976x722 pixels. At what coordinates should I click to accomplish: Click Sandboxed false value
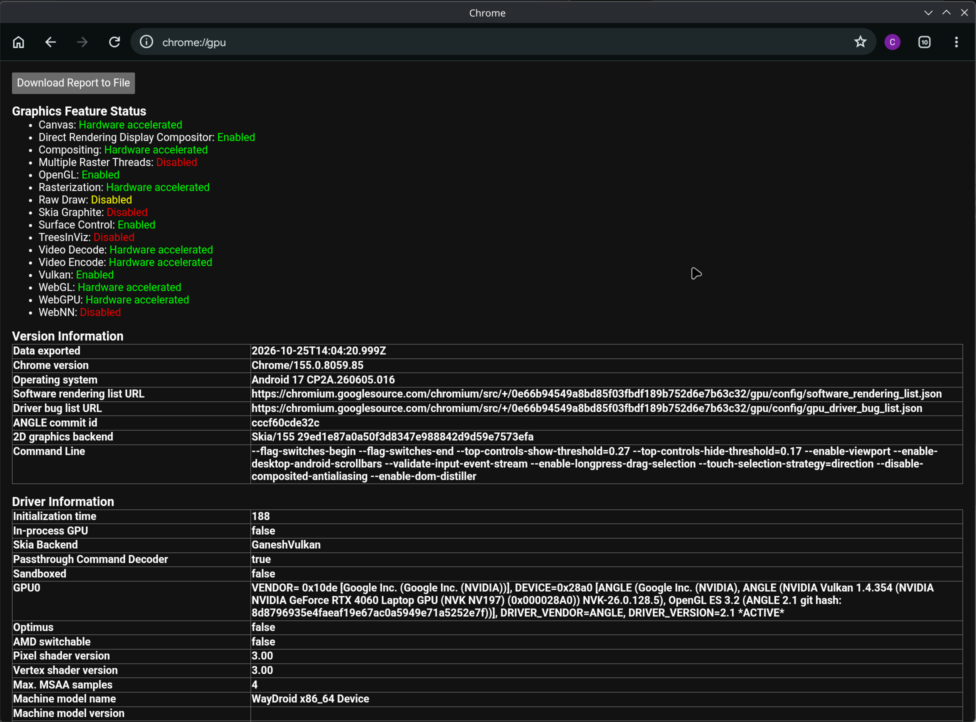point(263,574)
